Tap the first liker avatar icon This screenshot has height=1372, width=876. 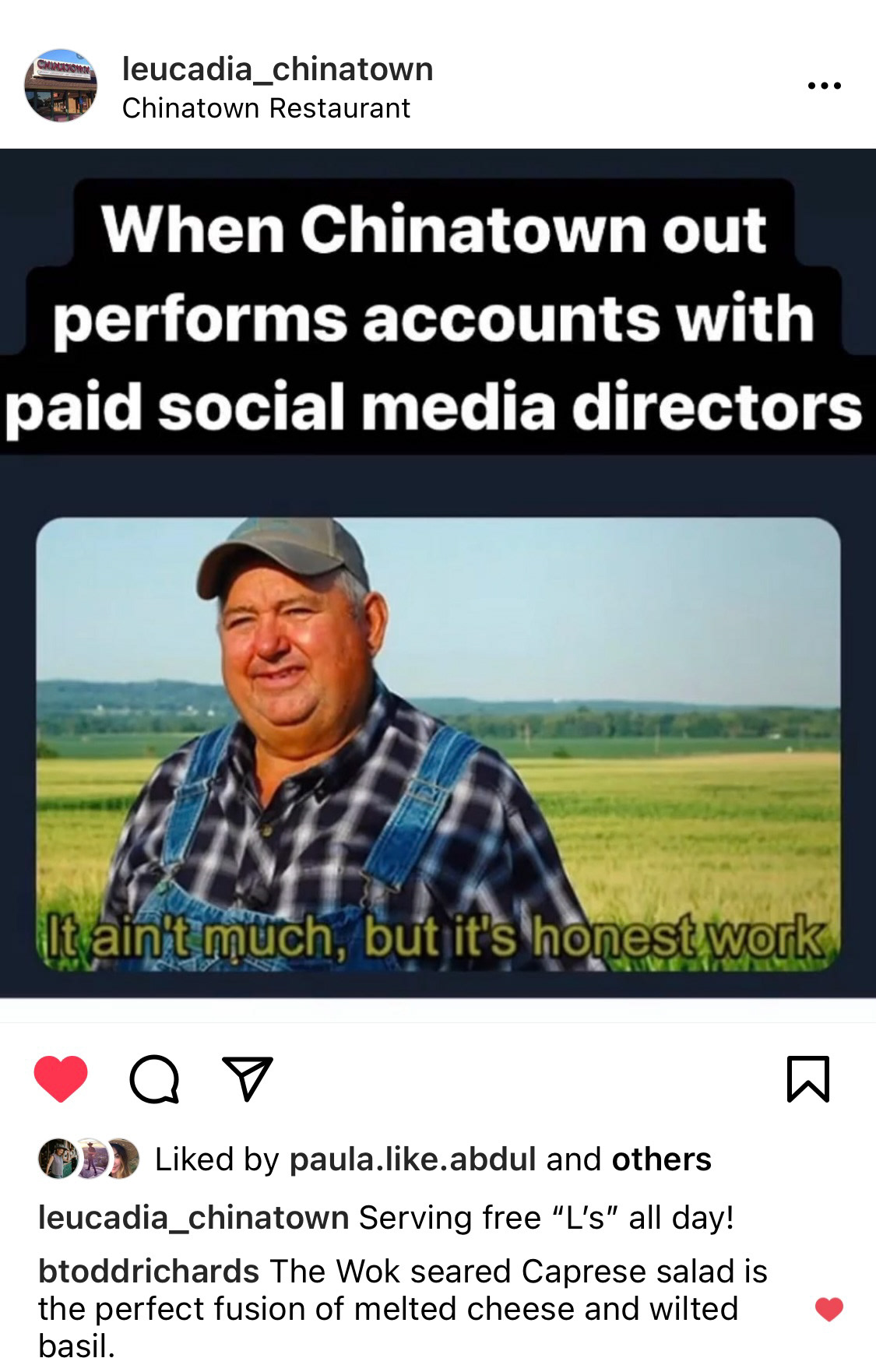pyautogui.click(x=58, y=1159)
